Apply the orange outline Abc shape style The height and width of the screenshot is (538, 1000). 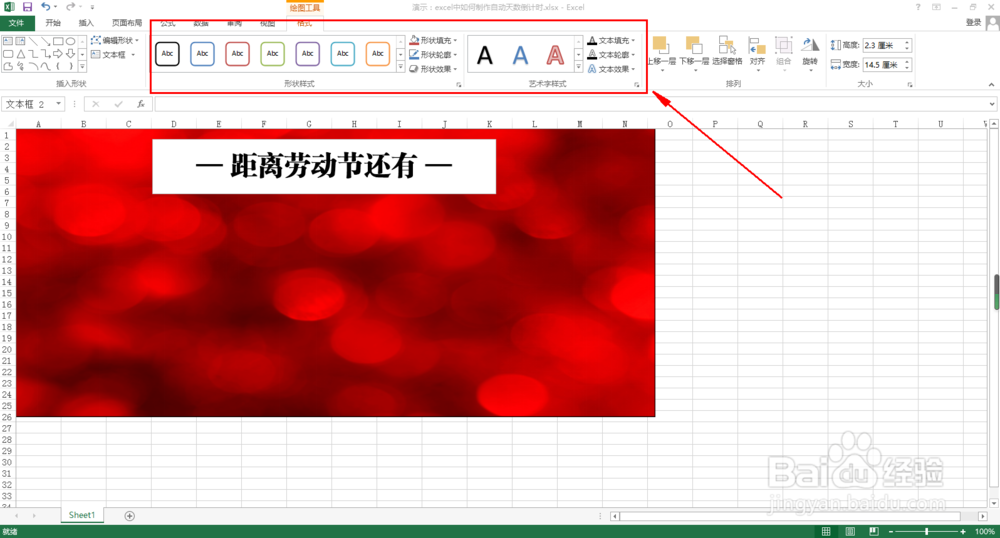point(378,54)
